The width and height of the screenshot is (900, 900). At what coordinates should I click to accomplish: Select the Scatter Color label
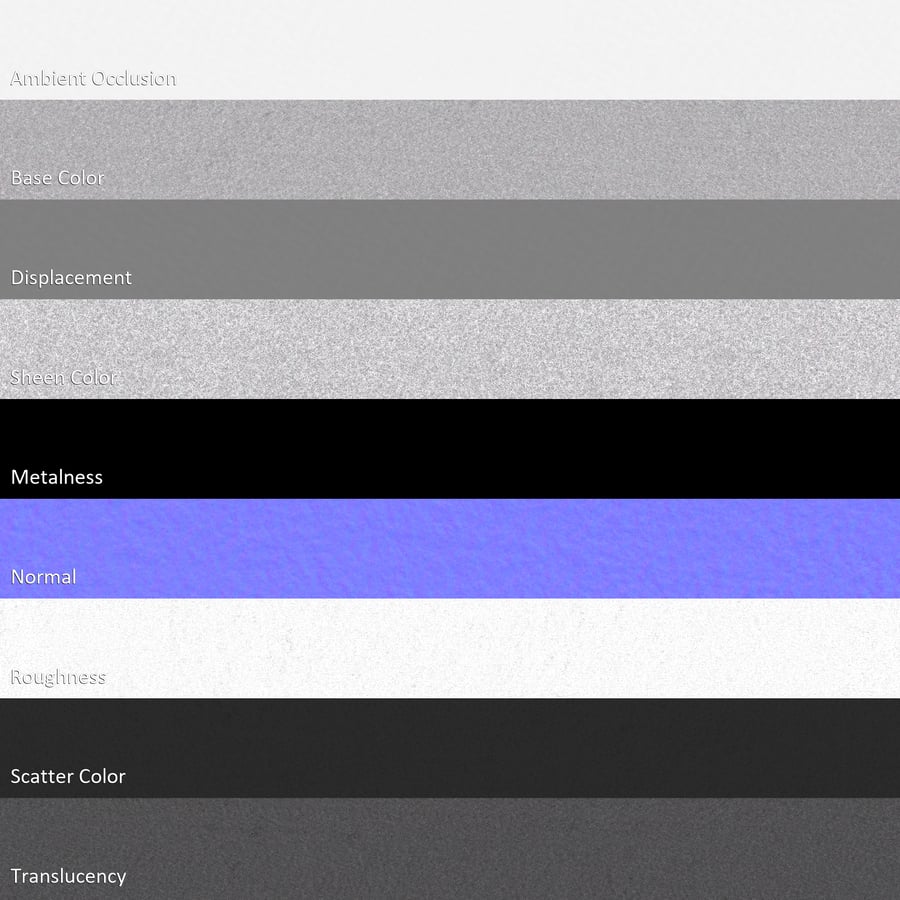tap(68, 777)
